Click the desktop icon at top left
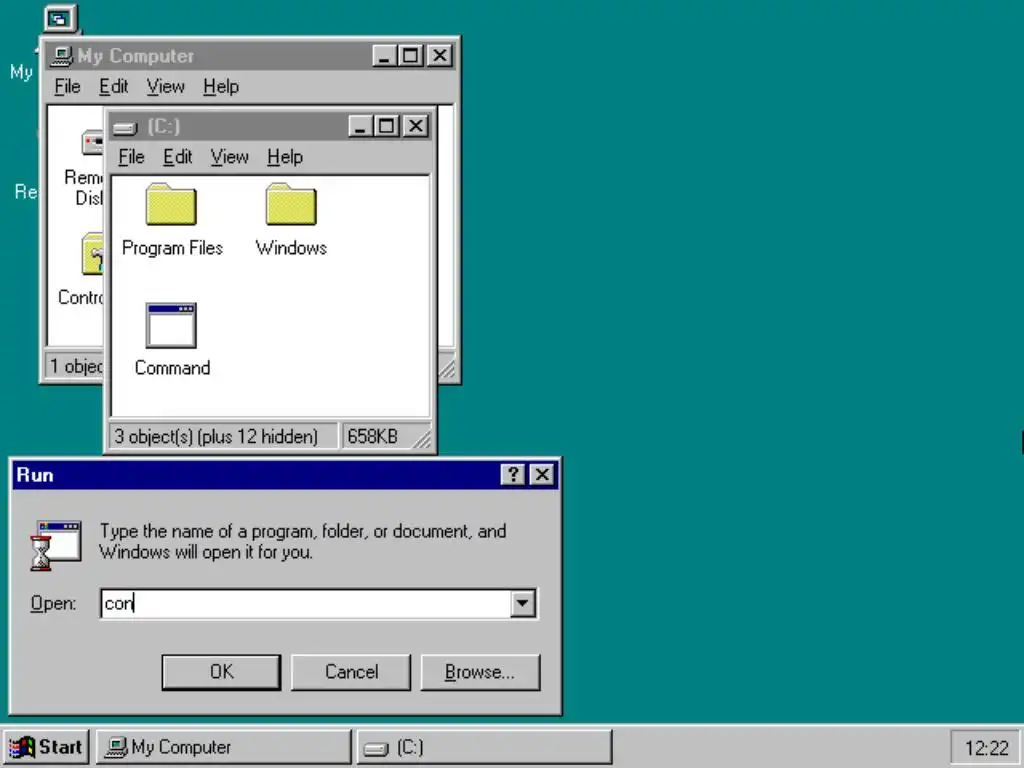 [x=60, y=18]
